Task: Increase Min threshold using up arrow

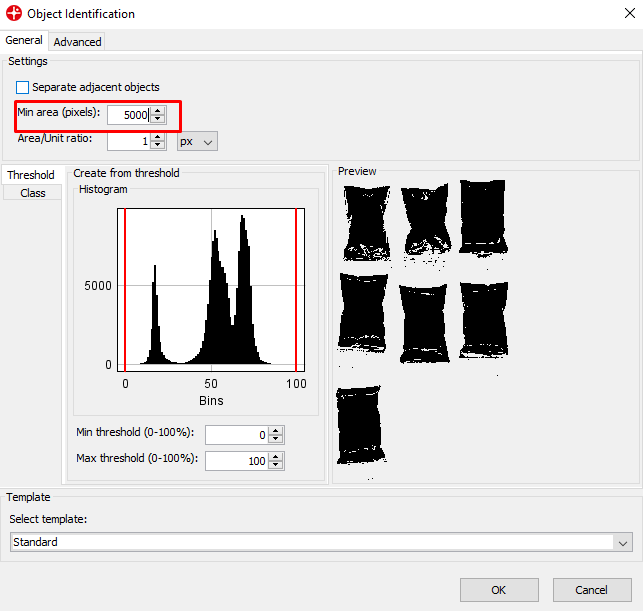Action: click(x=277, y=430)
